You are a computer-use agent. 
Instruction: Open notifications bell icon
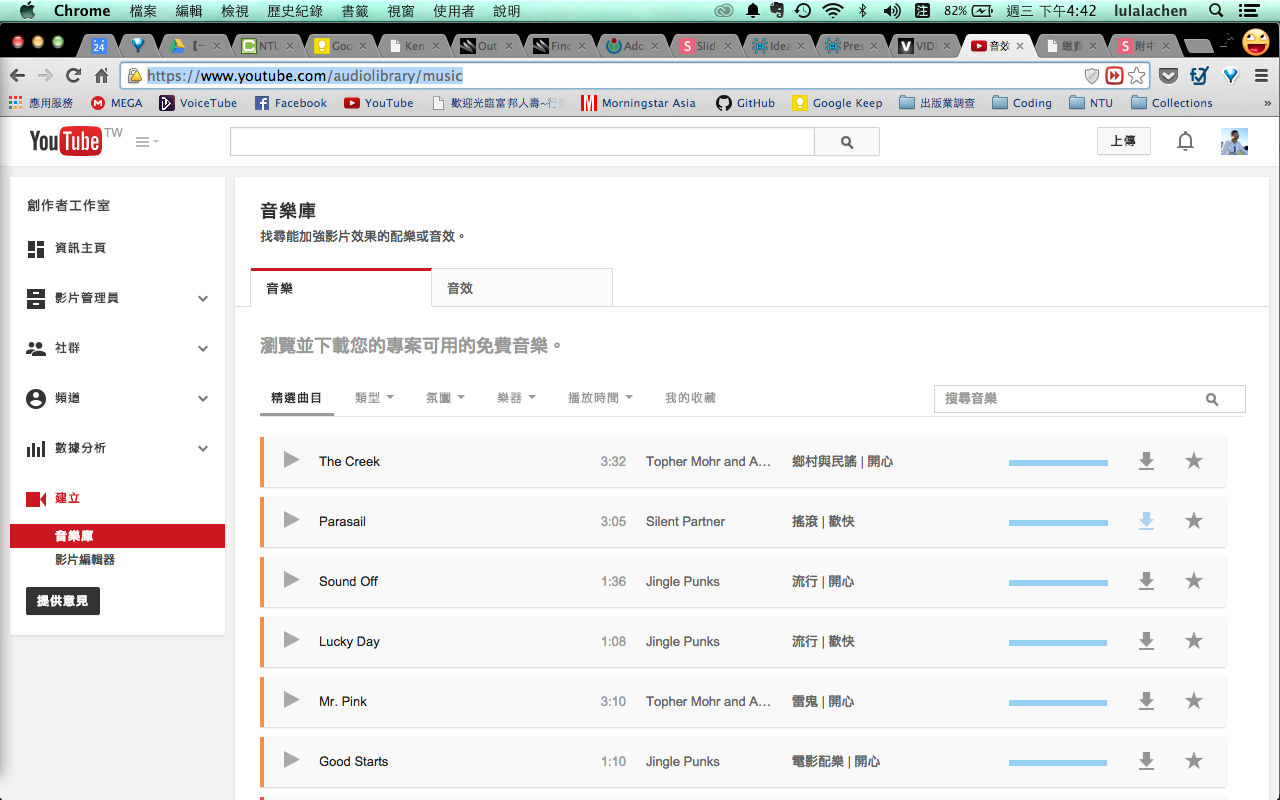point(1185,142)
